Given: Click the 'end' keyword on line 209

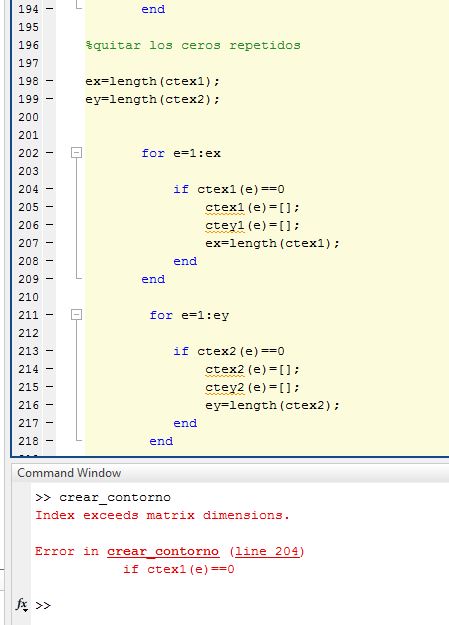Looking at the screenshot, I should coord(153,279).
